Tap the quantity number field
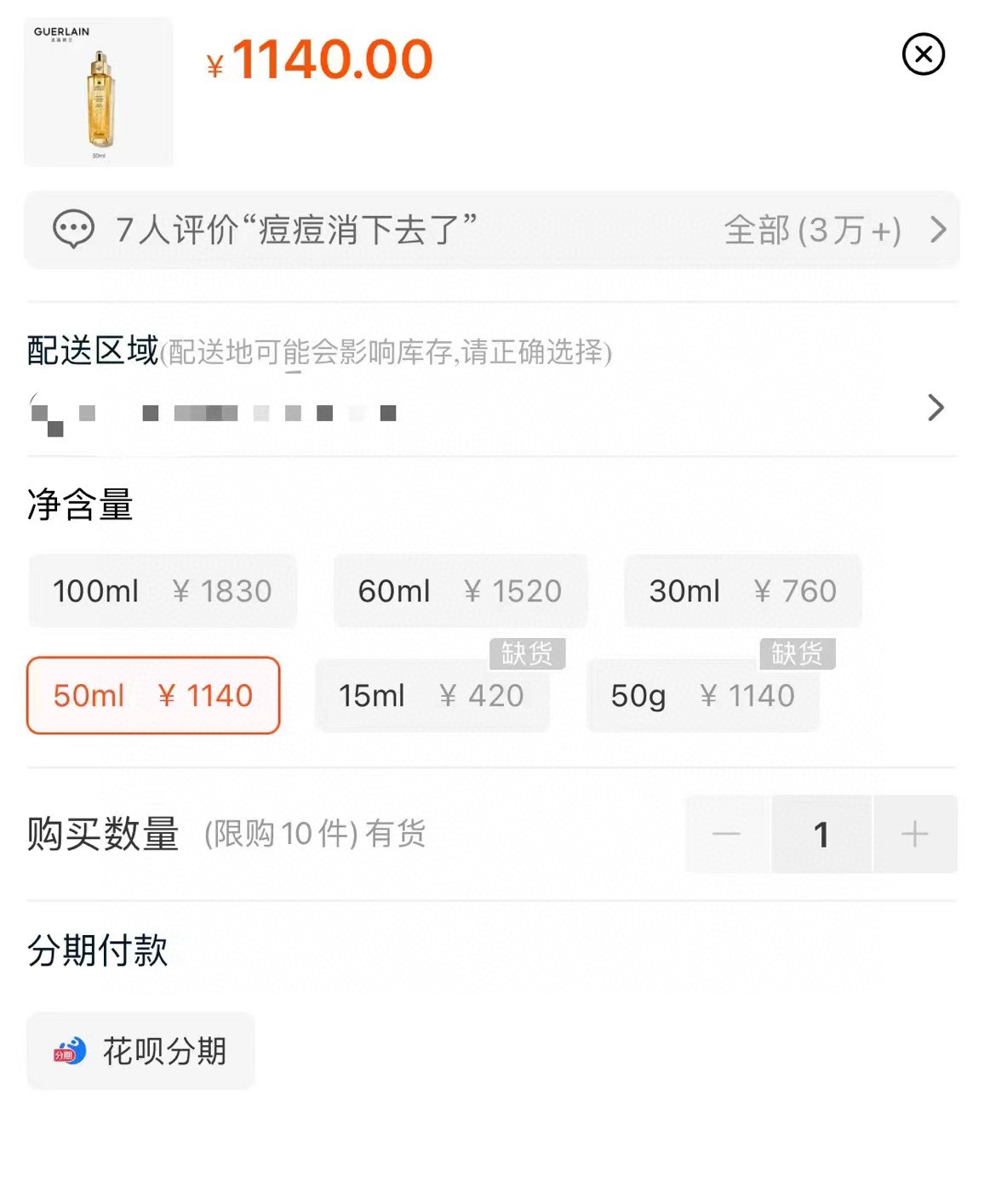 click(821, 834)
